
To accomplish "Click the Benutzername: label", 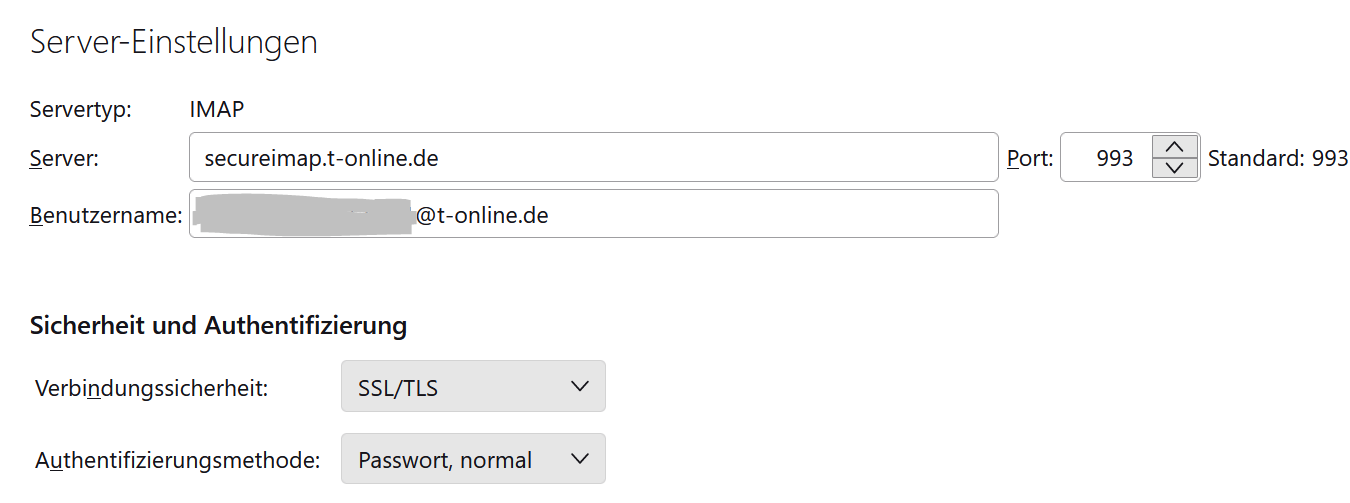I will (106, 215).
